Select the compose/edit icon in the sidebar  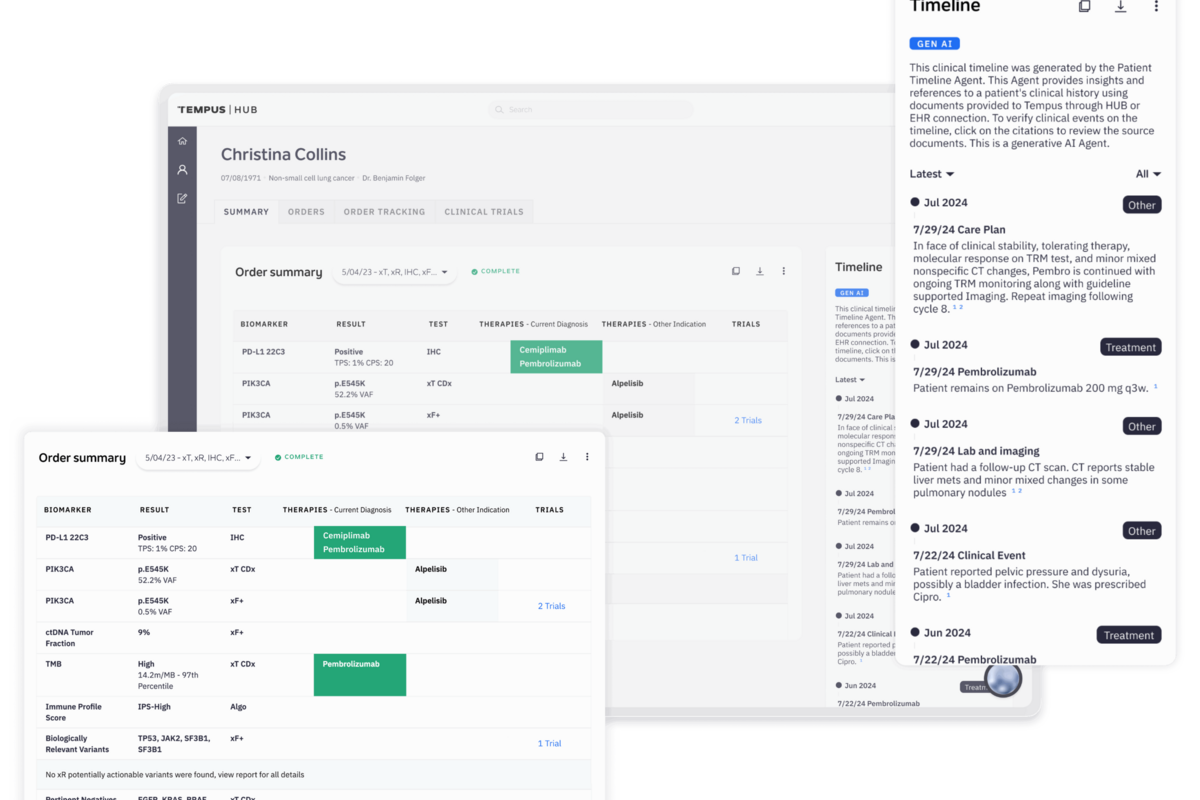pos(182,198)
